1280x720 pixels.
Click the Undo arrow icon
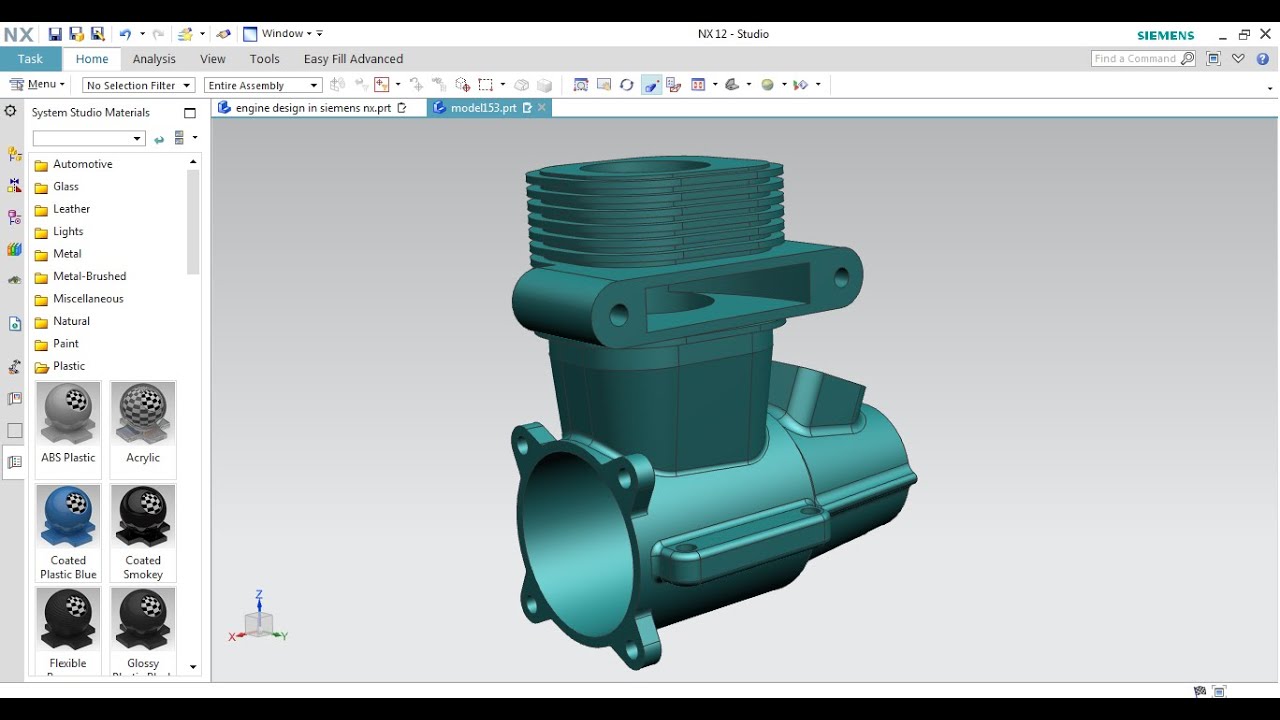coord(125,34)
